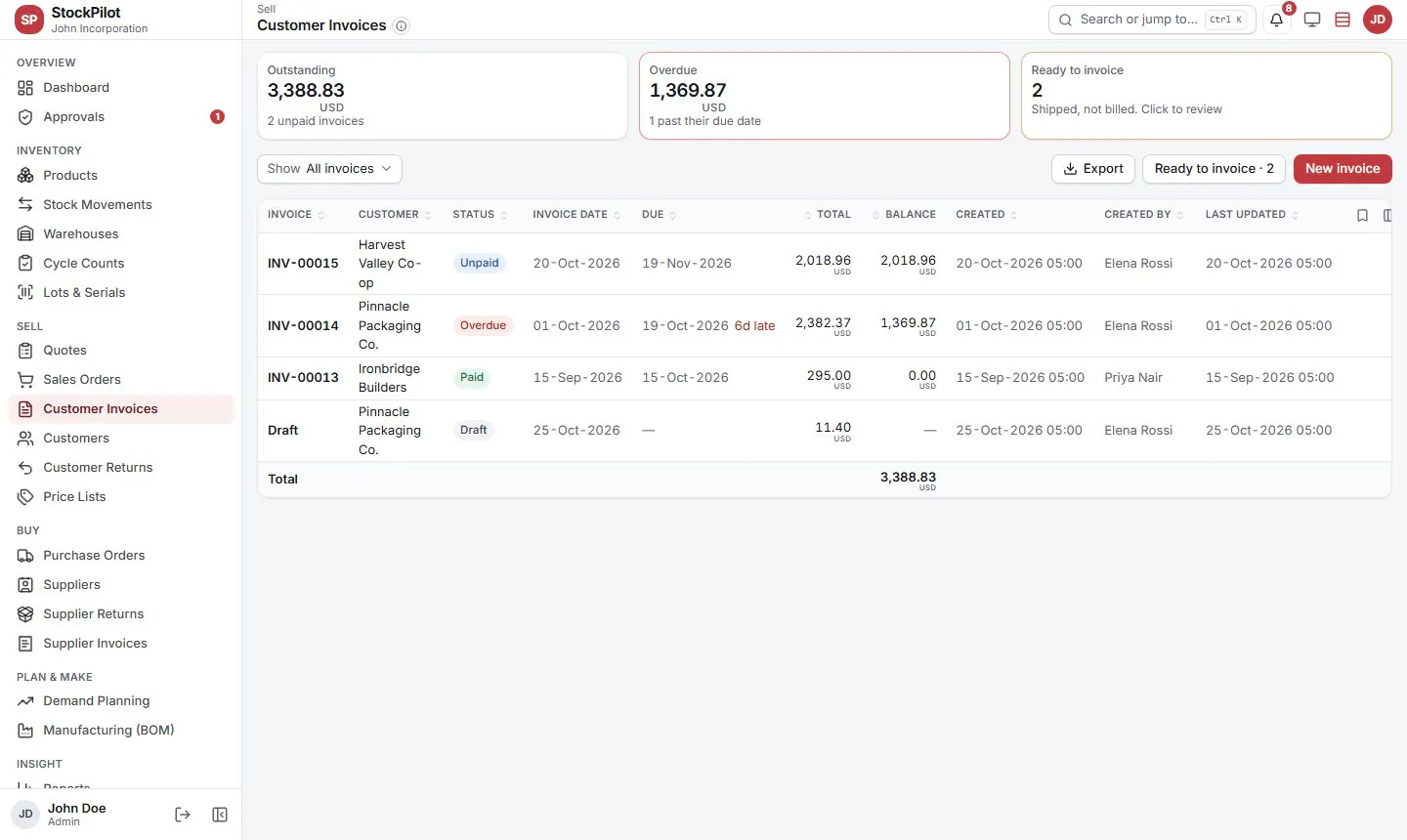Open the Outstanding summary card
The height and width of the screenshot is (840, 1407).
[442, 96]
